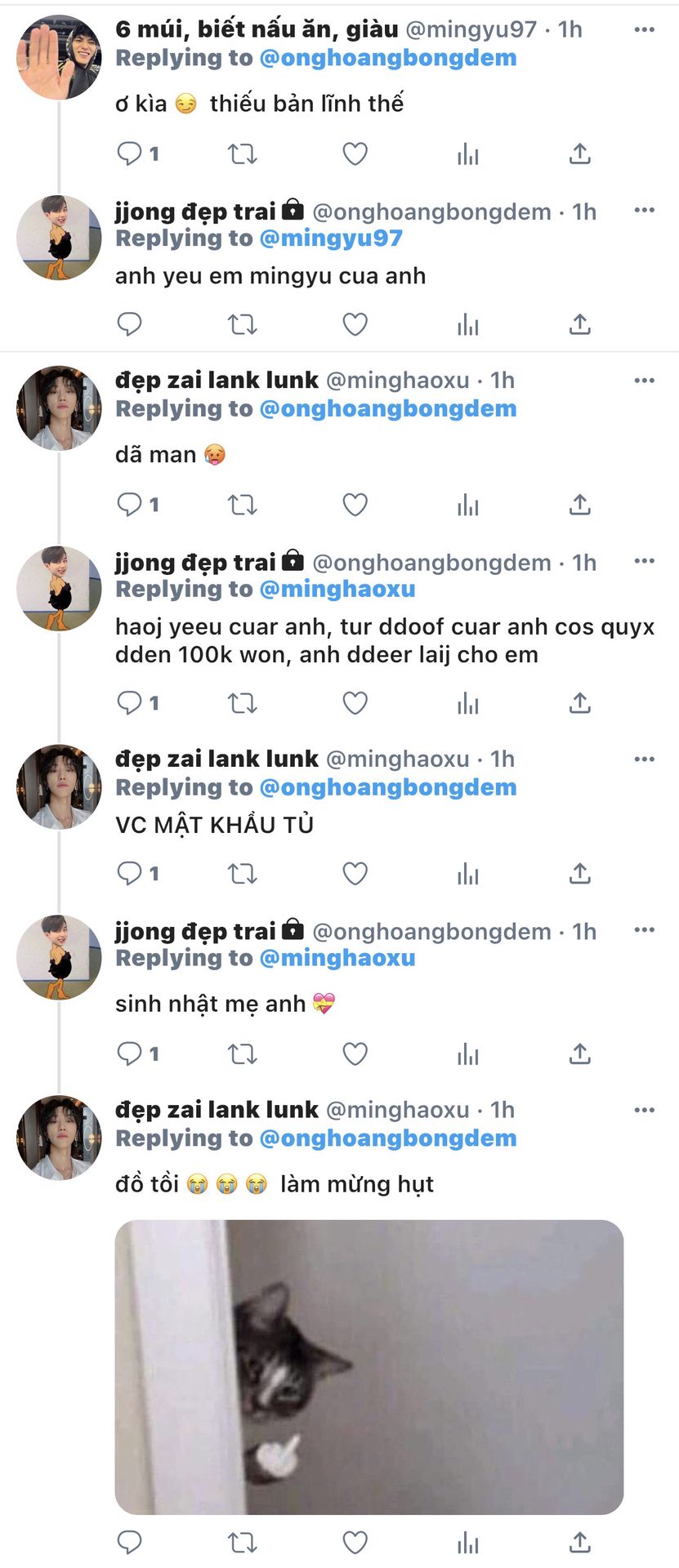Share the 'sinh nhật mẹ anh' tweet
The image size is (679, 1568).
[579, 1054]
